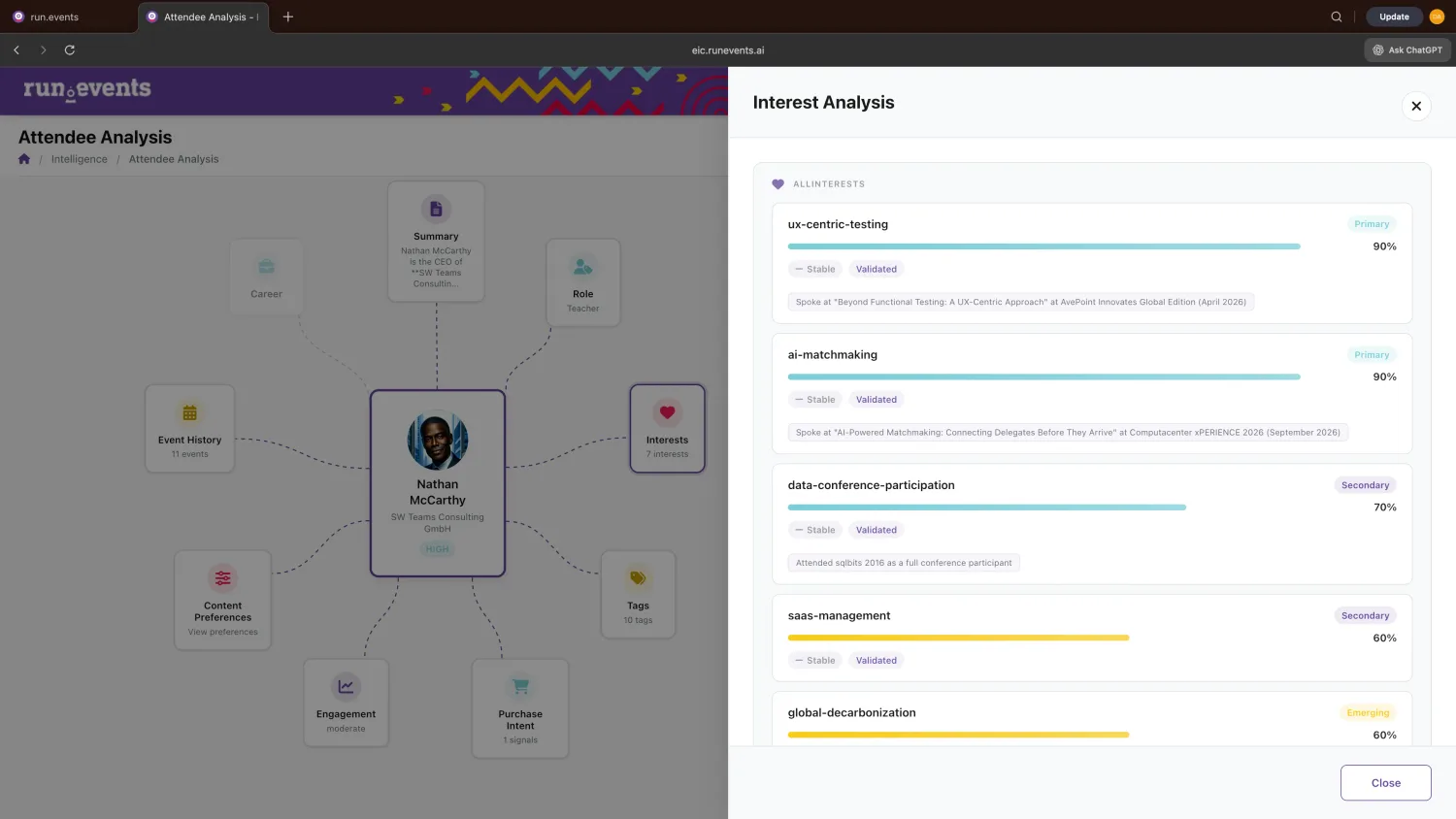Click the AvePoint Innovates speaking note
The image size is (1456, 819).
(x=1021, y=302)
